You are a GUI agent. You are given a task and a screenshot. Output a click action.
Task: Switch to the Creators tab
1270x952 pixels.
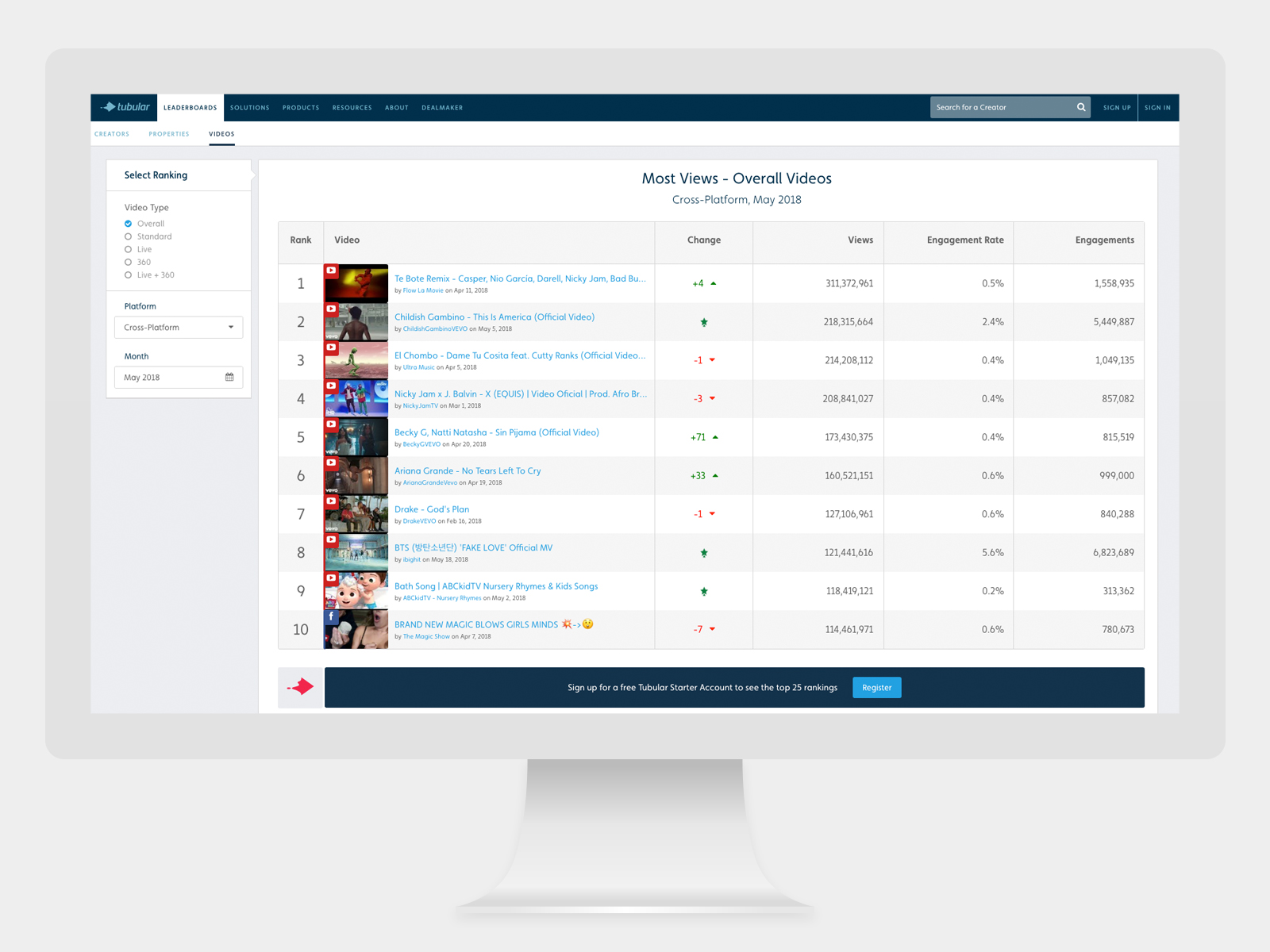(x=112, y=134)
